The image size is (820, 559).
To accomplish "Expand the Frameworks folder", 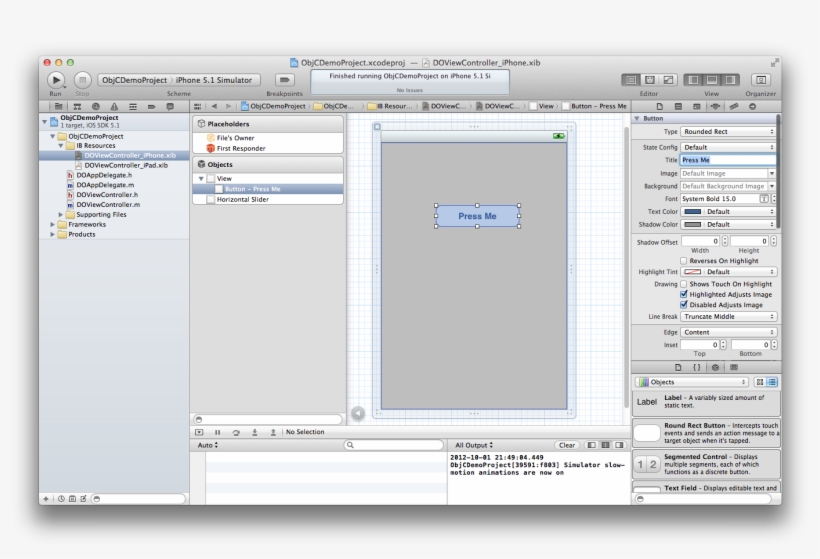I will click(x=52, y=225).
